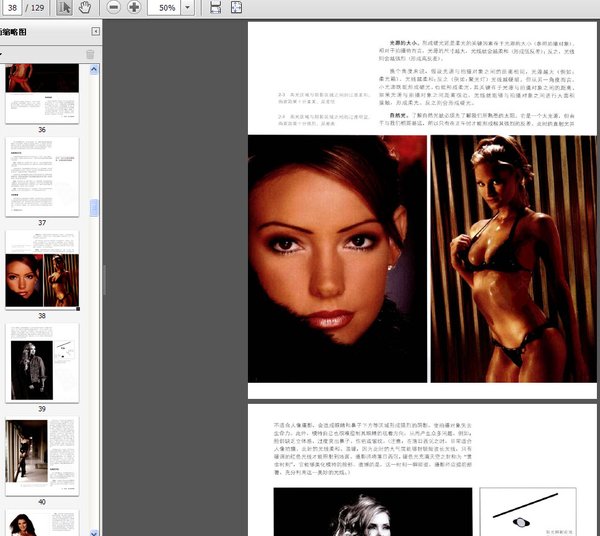Screen dimensions: 600x536
Task: Select the text selection arrow tool
Action: click(65, 7)
